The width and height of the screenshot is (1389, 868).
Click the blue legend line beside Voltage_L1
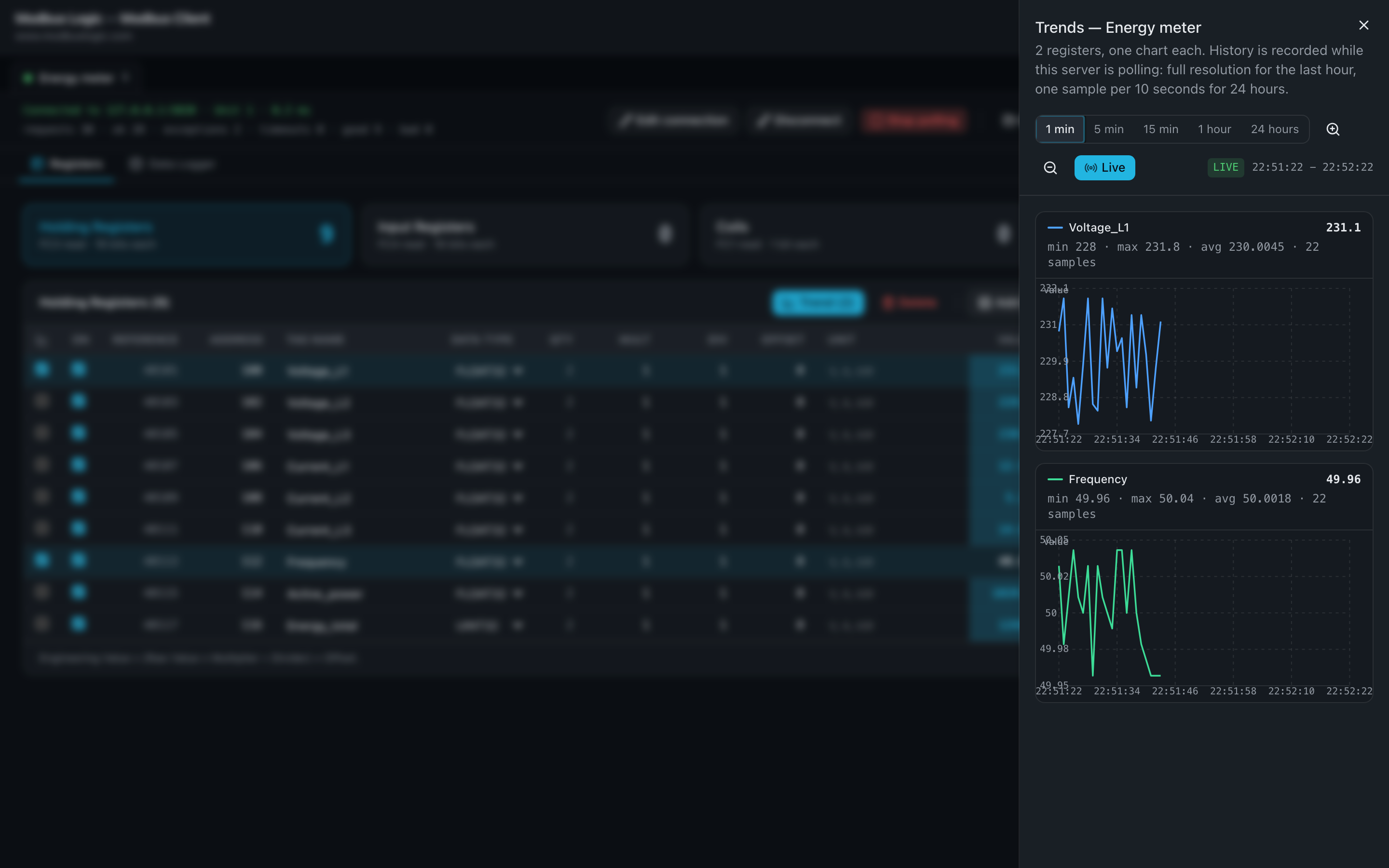(x=1055, y=228)
